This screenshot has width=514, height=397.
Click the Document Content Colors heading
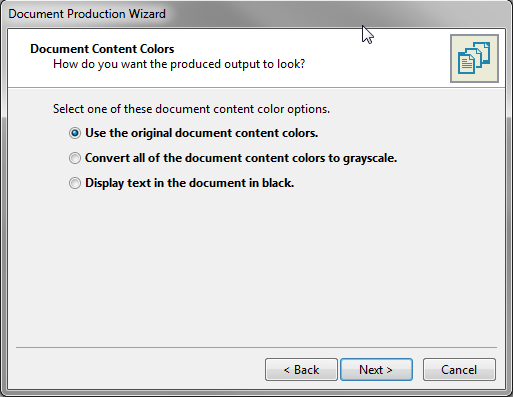tap(102, 49)
